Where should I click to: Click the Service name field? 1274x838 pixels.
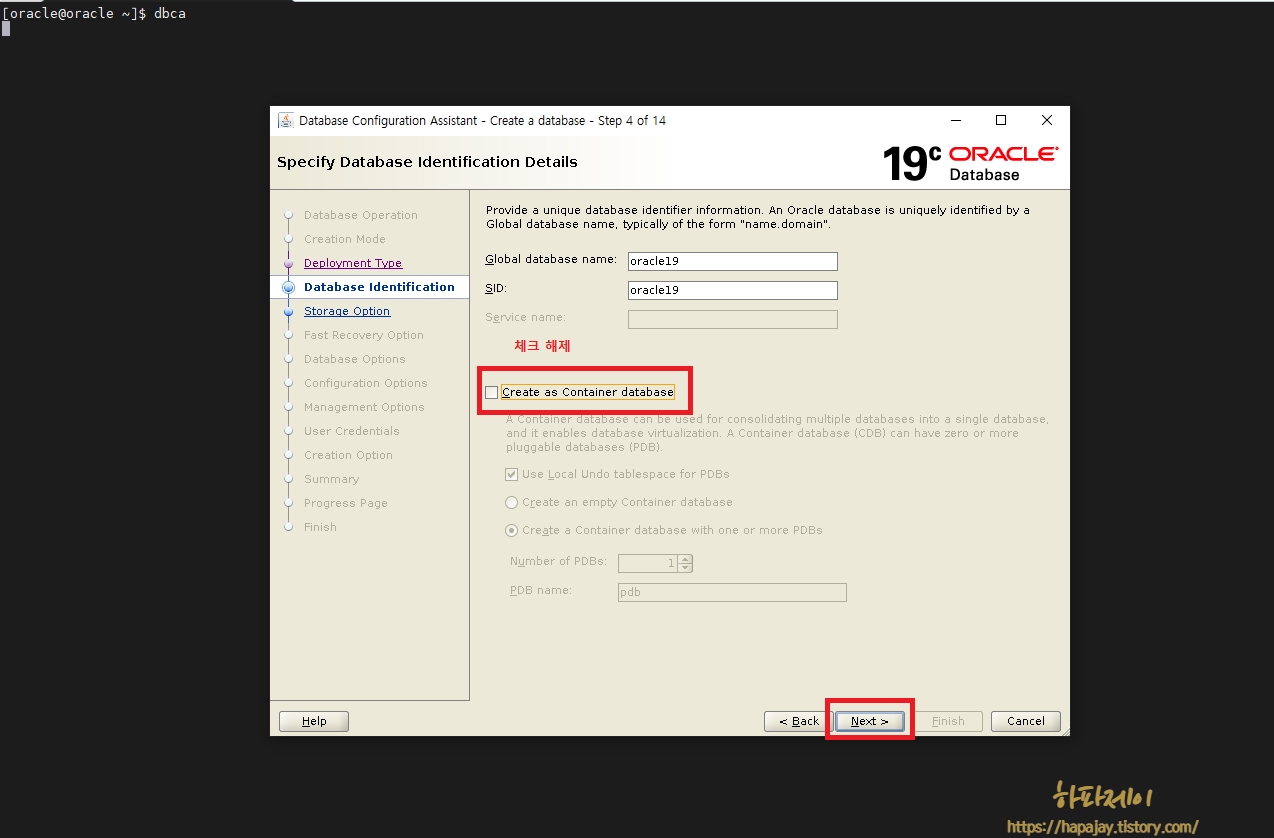pos(733,319)
